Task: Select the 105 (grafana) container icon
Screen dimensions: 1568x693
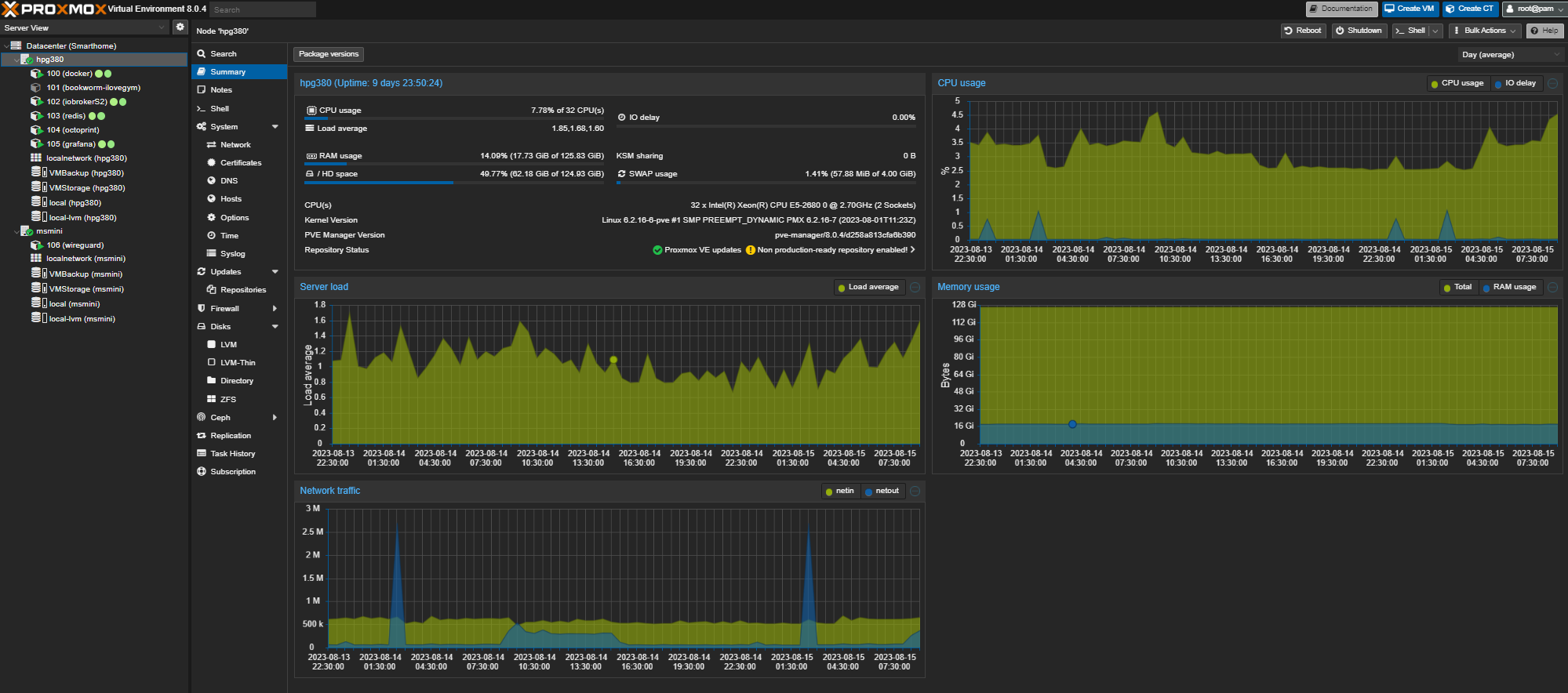Action: point(36,144)
